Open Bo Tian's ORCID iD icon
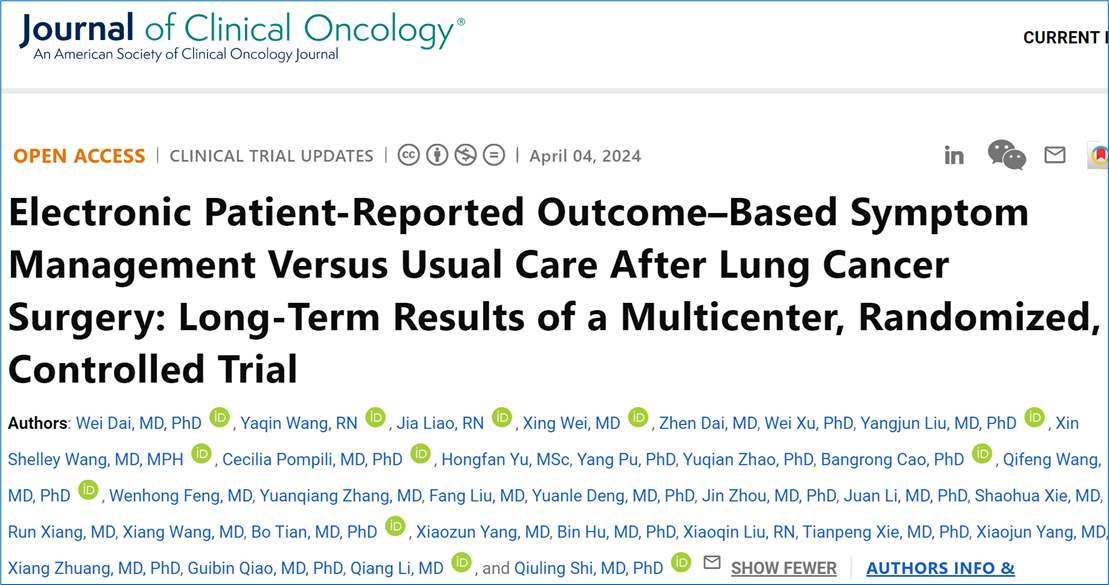Viewport: 1109px width, 585px height. pos(395,527)
